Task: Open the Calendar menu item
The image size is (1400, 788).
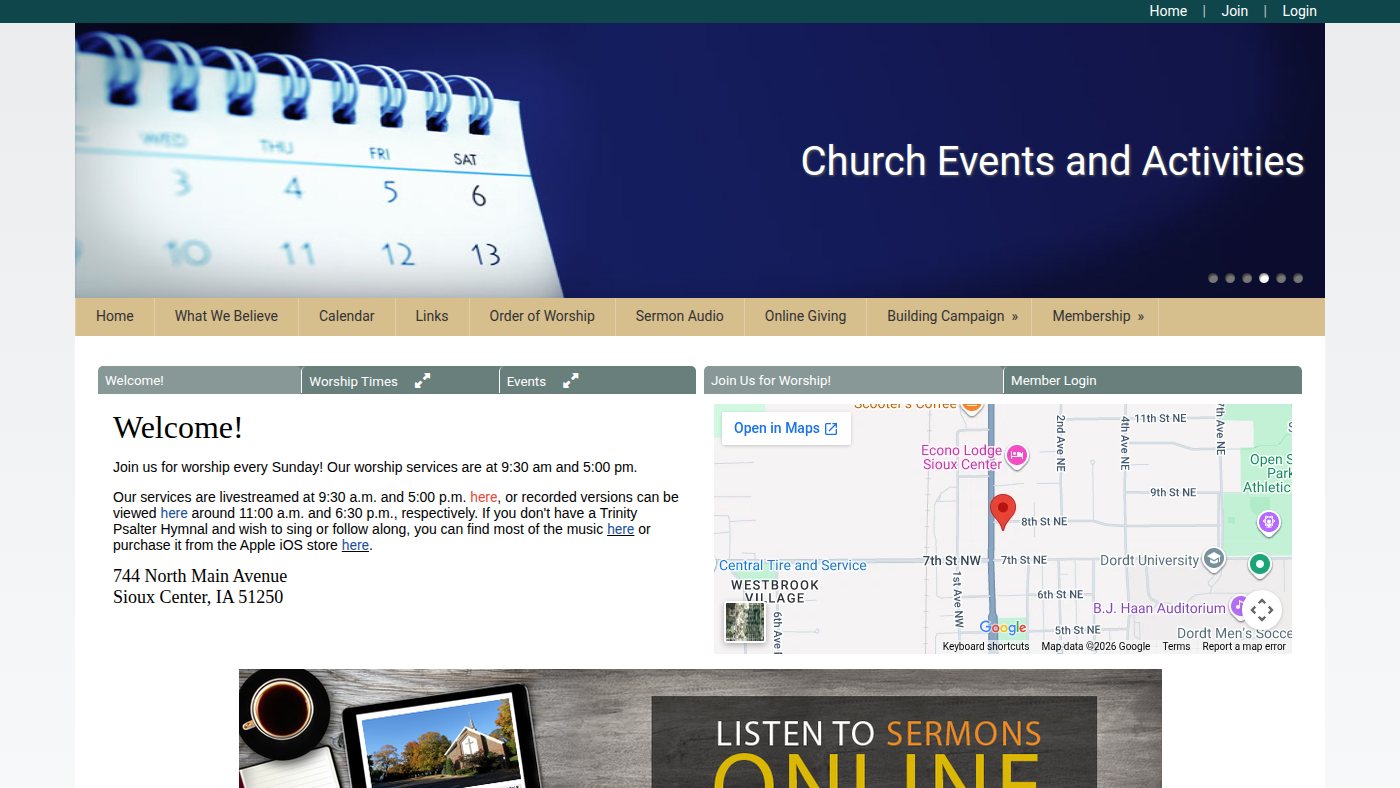Action: click(347, 316)
